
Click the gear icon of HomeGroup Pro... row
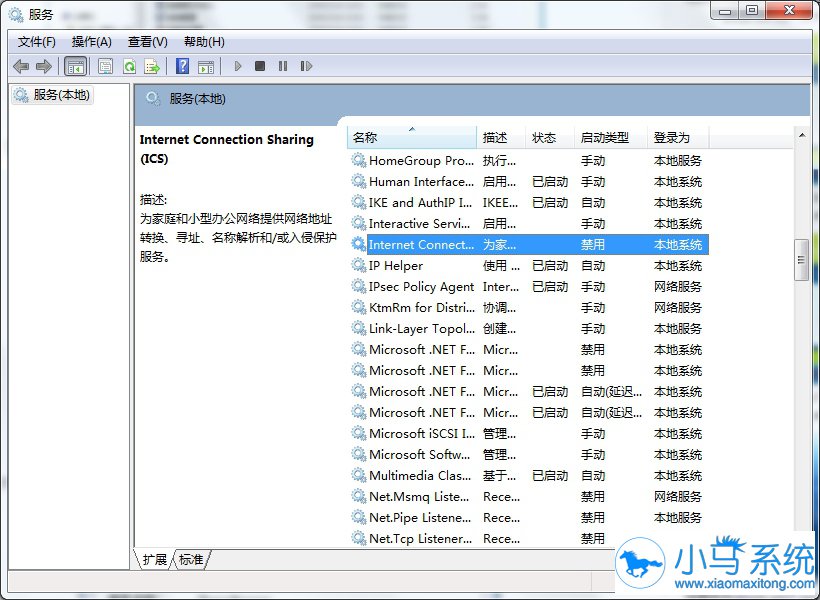coord(359,160)
